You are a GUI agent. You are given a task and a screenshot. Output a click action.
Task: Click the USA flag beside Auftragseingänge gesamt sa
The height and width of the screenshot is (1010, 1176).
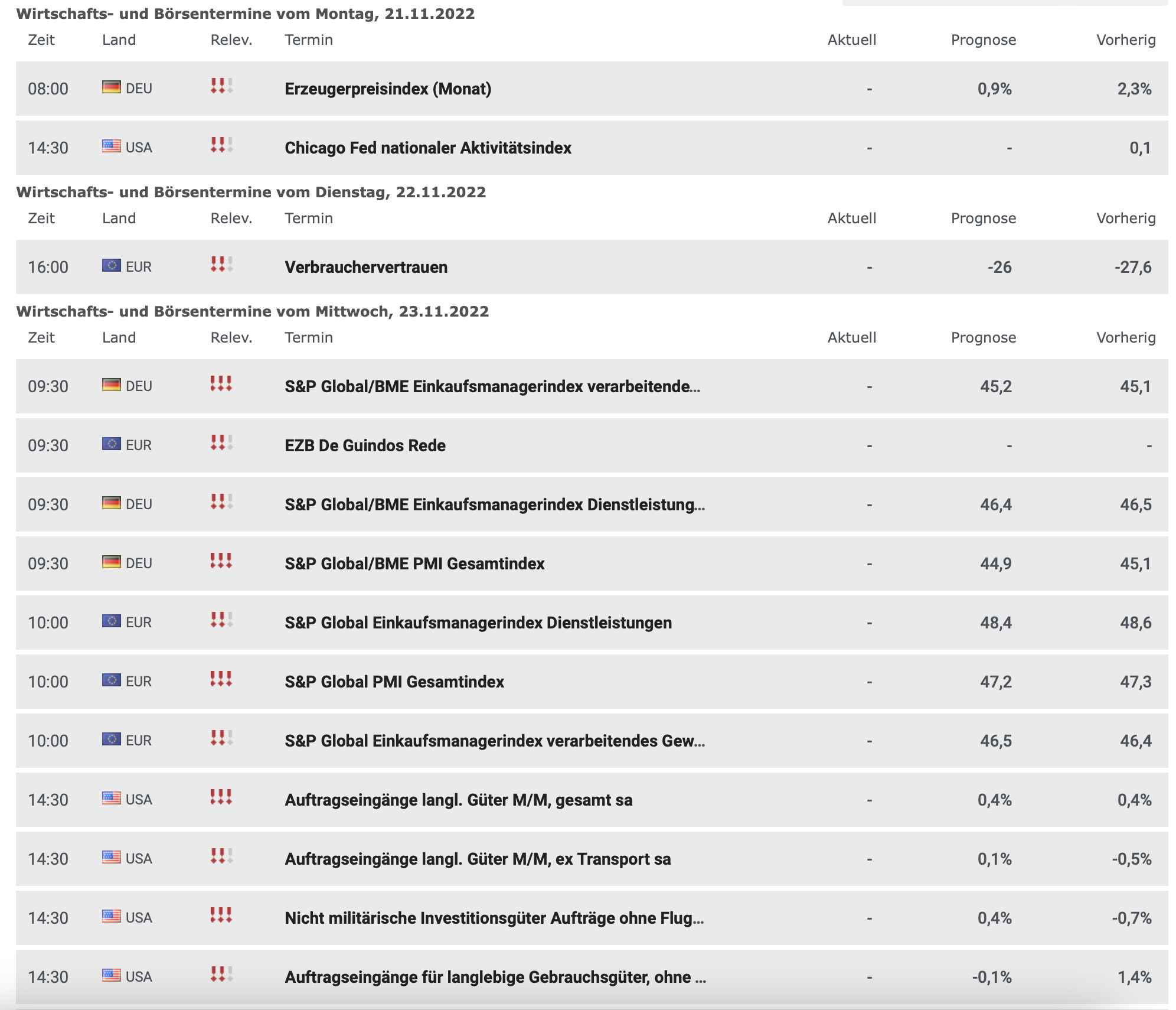[111, 799]
